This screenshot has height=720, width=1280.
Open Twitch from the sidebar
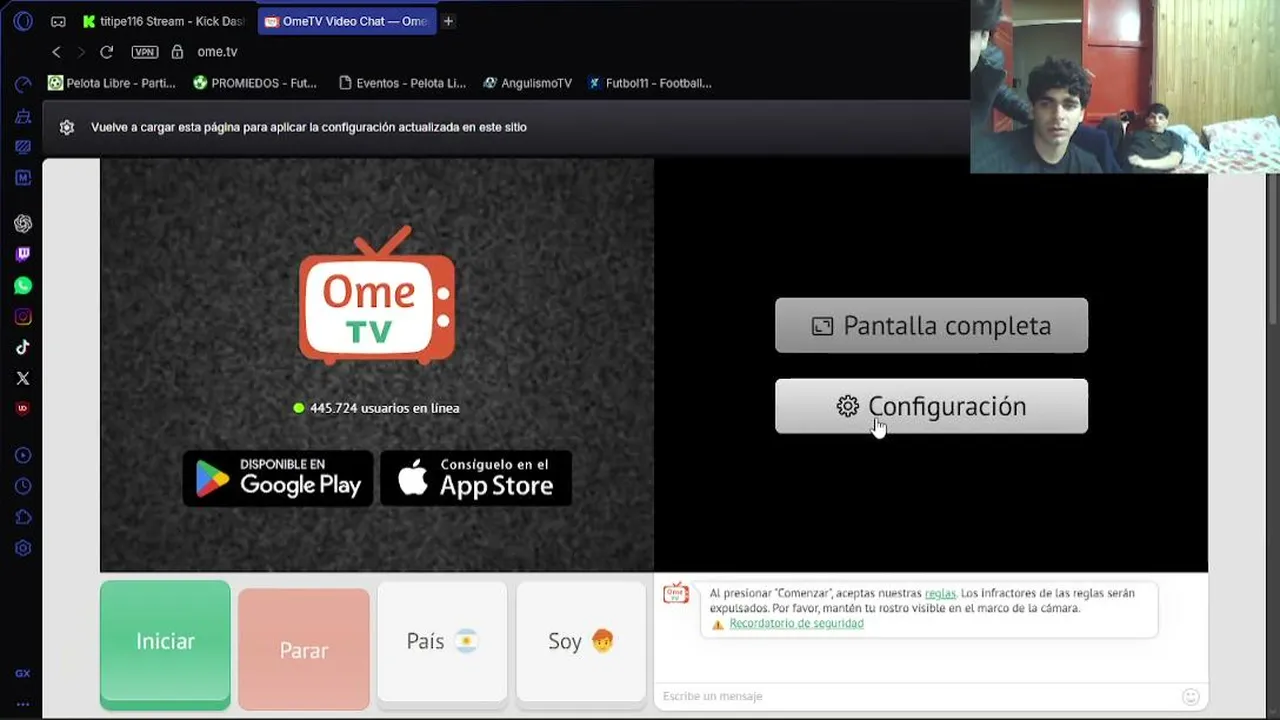[x=23, y=254]
